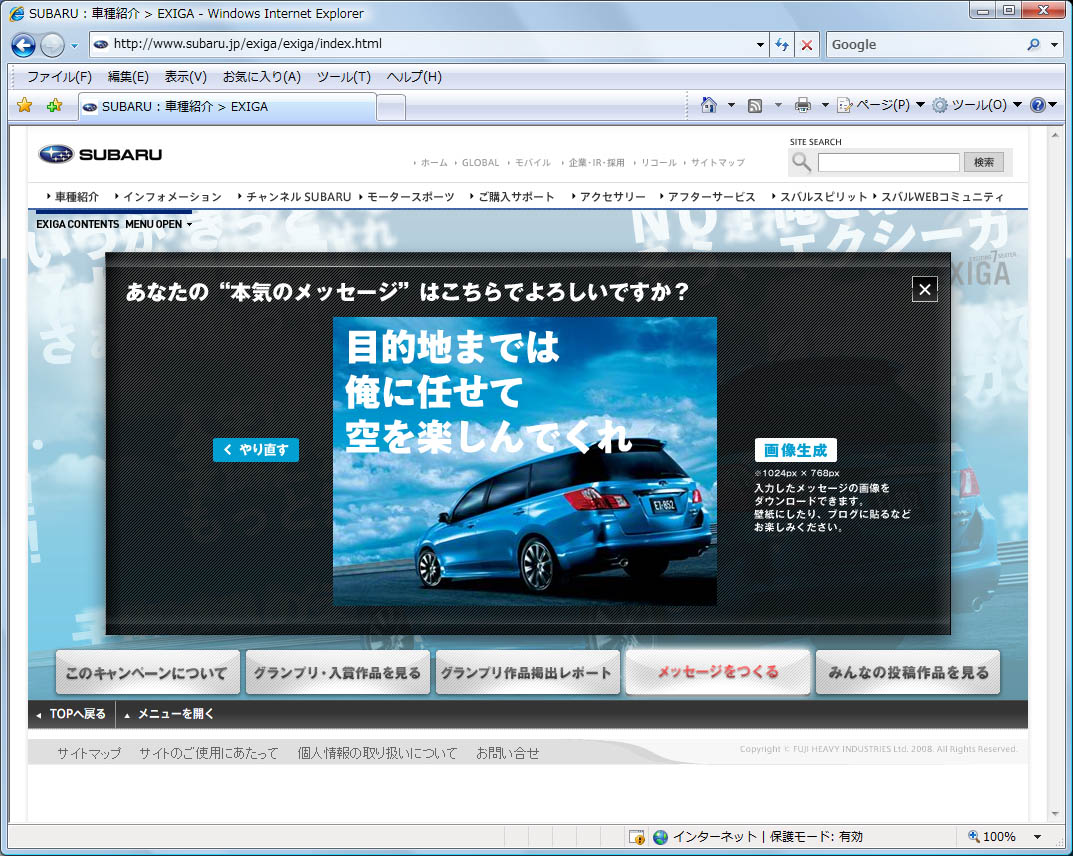Open a new blank tab

[x=391, y=107]
